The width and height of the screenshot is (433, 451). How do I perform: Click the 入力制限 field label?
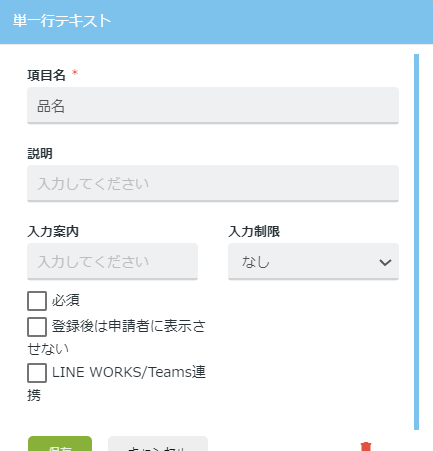click(254, 231)
